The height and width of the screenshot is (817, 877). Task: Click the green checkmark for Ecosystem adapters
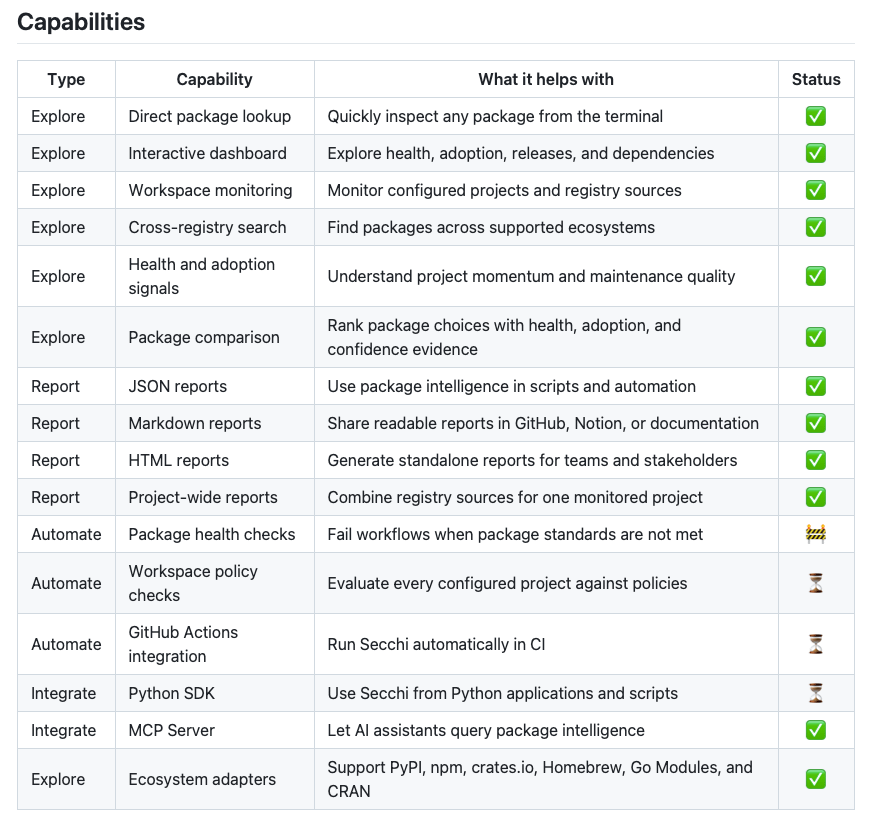point(815,780)
